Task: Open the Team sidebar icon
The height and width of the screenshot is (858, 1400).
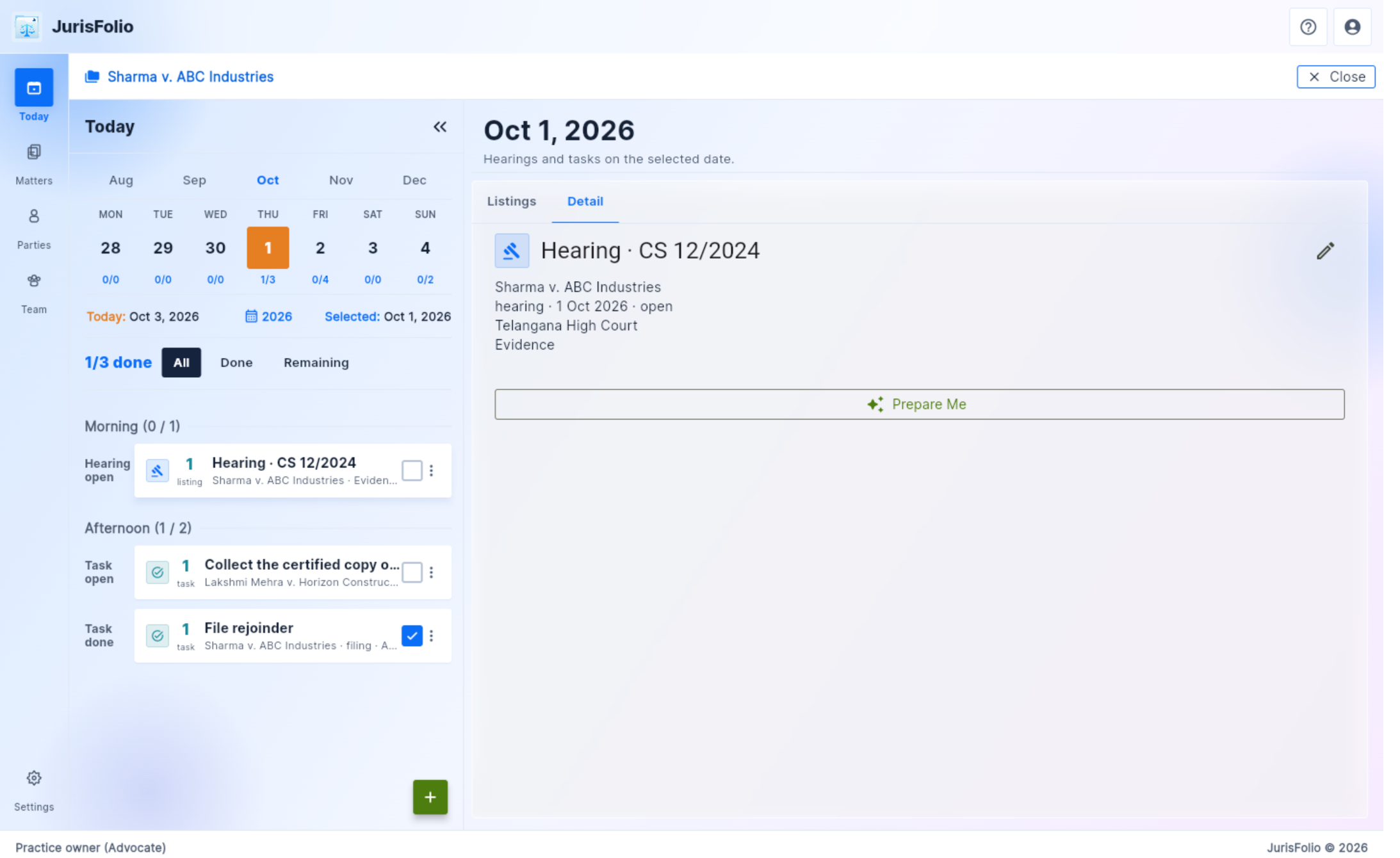Action: (x=34, y=280)
